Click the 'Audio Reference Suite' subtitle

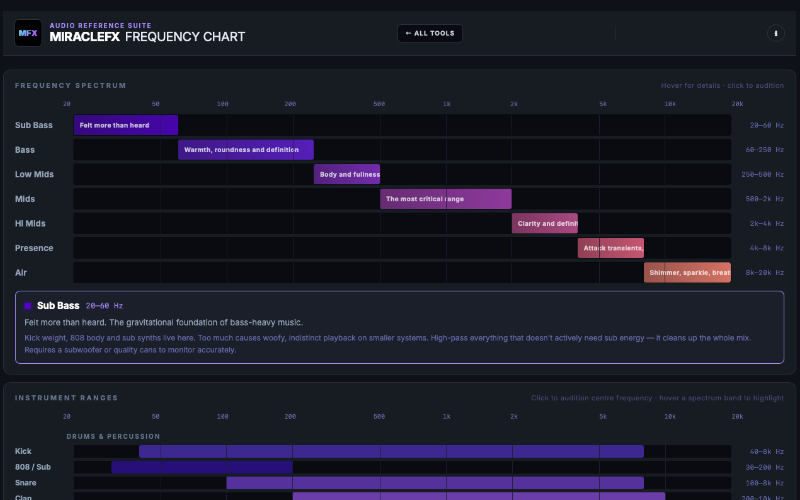pos(100,25)
